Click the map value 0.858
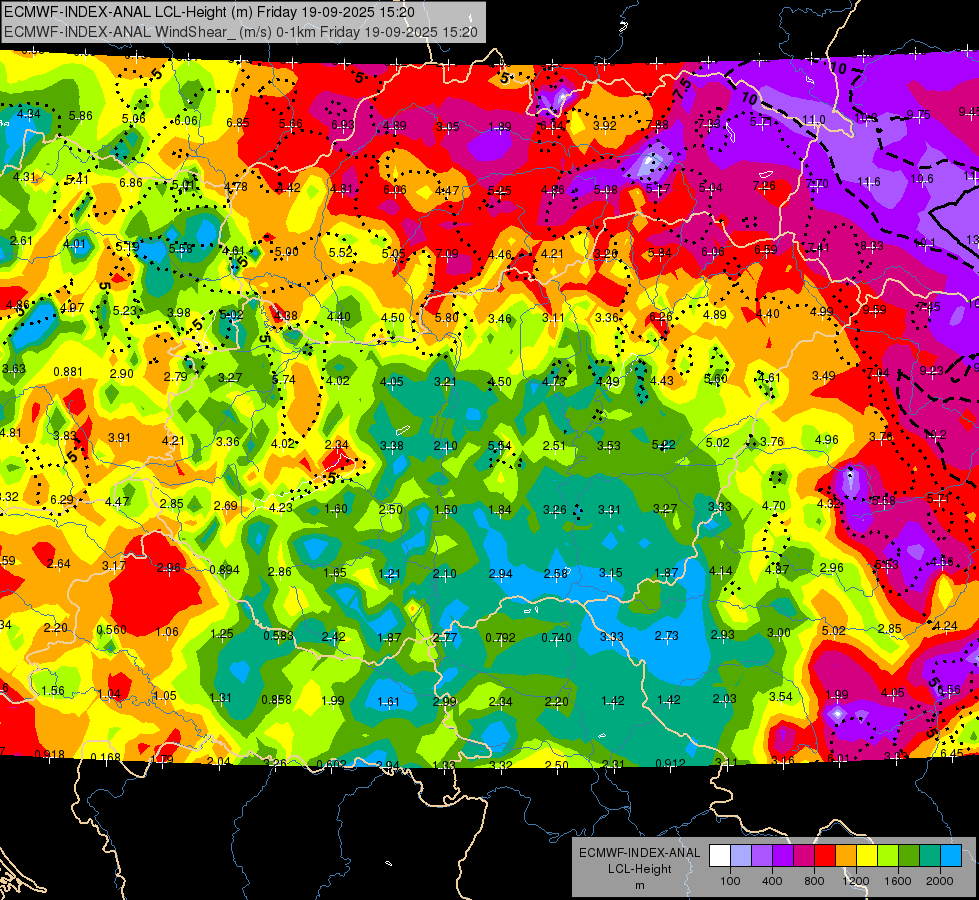This screenshot has height=900, width=979. [x=276, y=700]
